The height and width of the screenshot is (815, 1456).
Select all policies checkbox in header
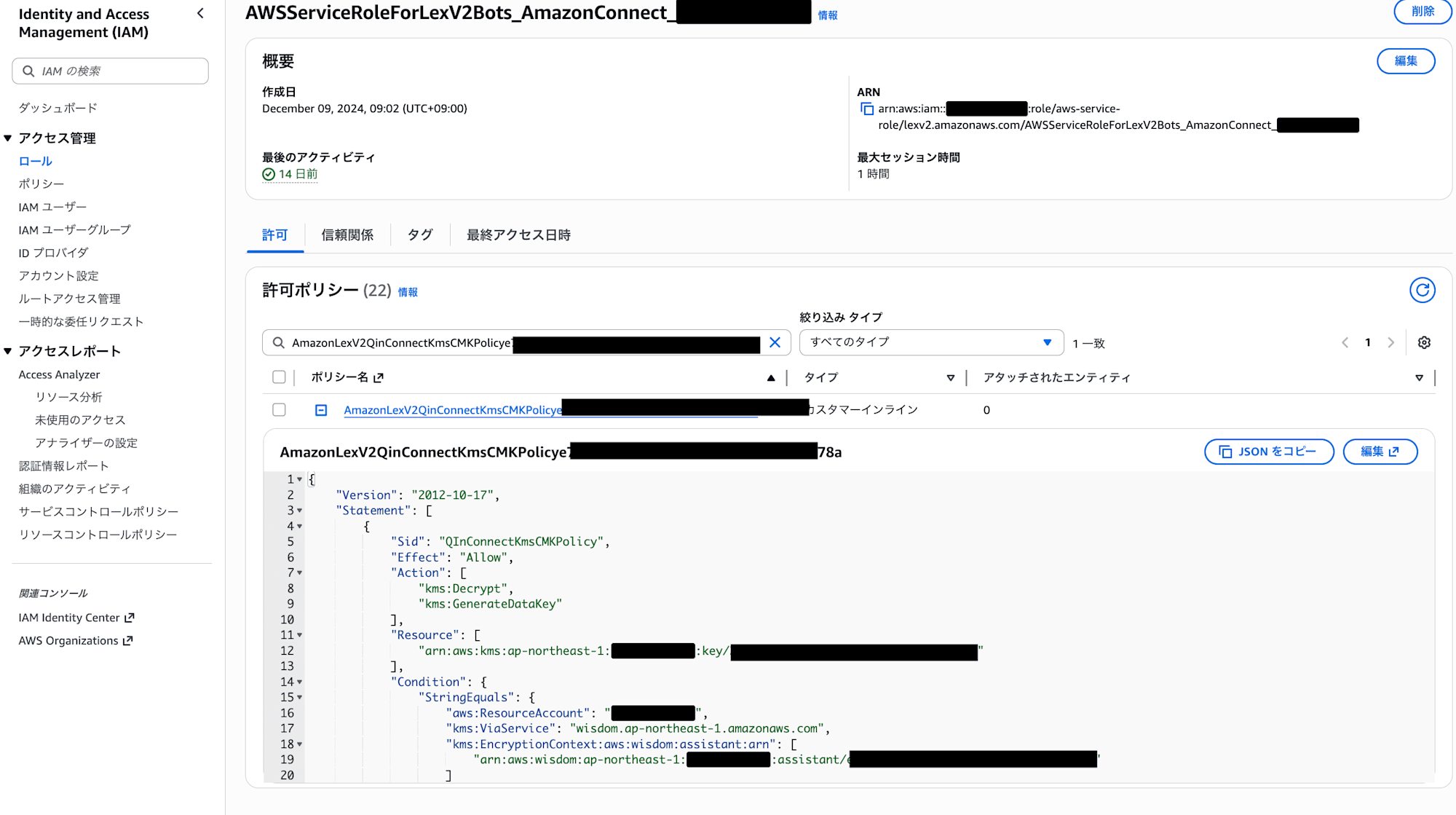(x=279, y=377)
